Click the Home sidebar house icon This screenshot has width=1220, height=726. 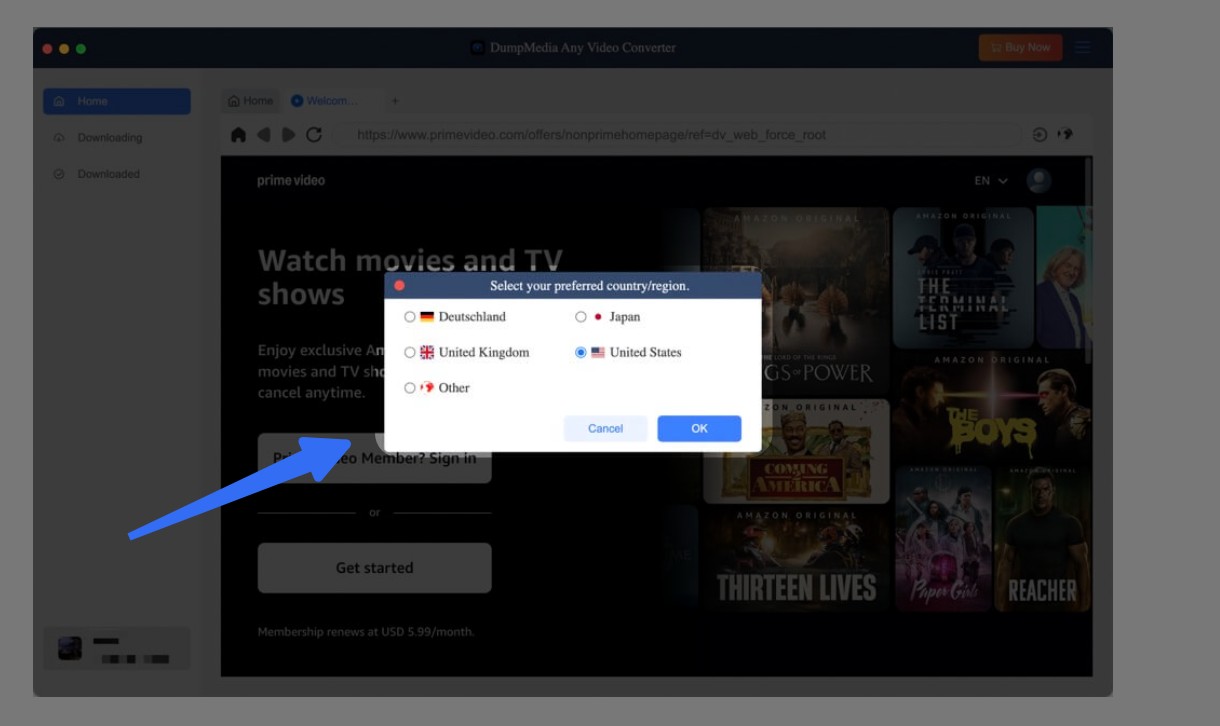coord(59,101)
